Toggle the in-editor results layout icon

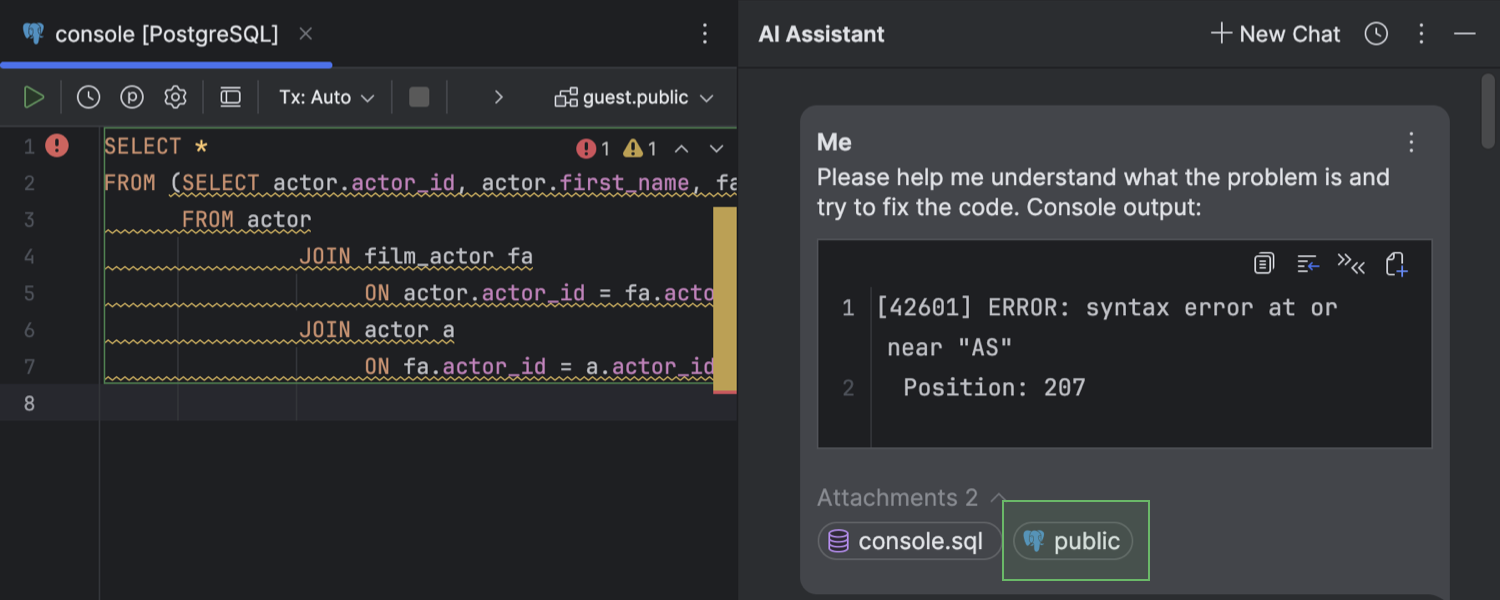pyautogui.click(x=231, y=97)
